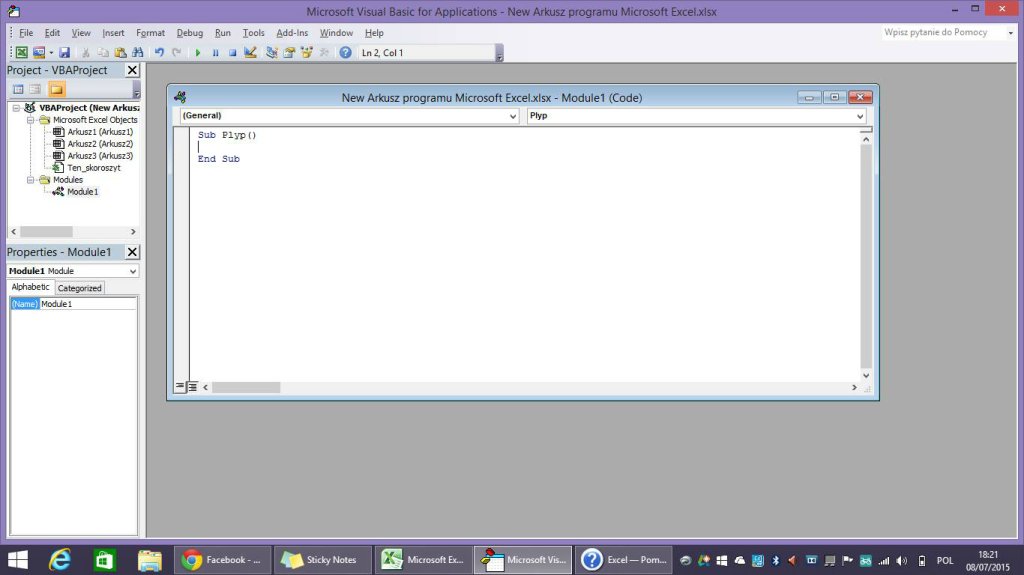Screen dimensions: 1024x575
Task: Collapse Microsoft Excel Objects folder
Action: click(30, 120)
